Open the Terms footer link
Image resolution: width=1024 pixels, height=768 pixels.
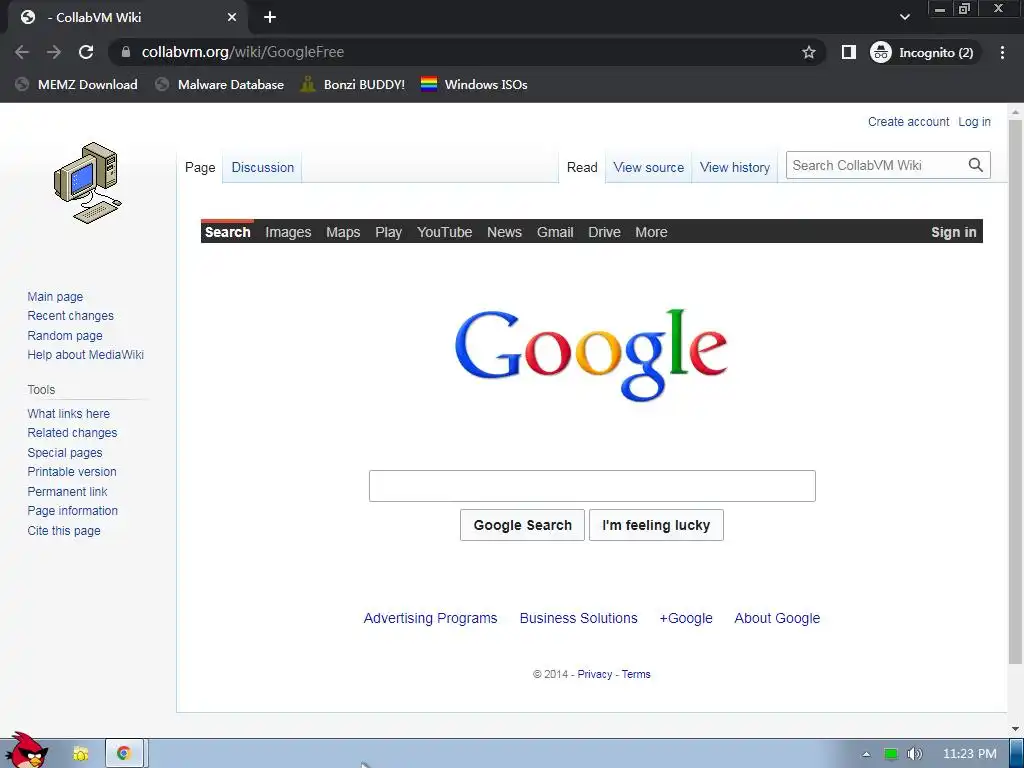pos(636,674)
